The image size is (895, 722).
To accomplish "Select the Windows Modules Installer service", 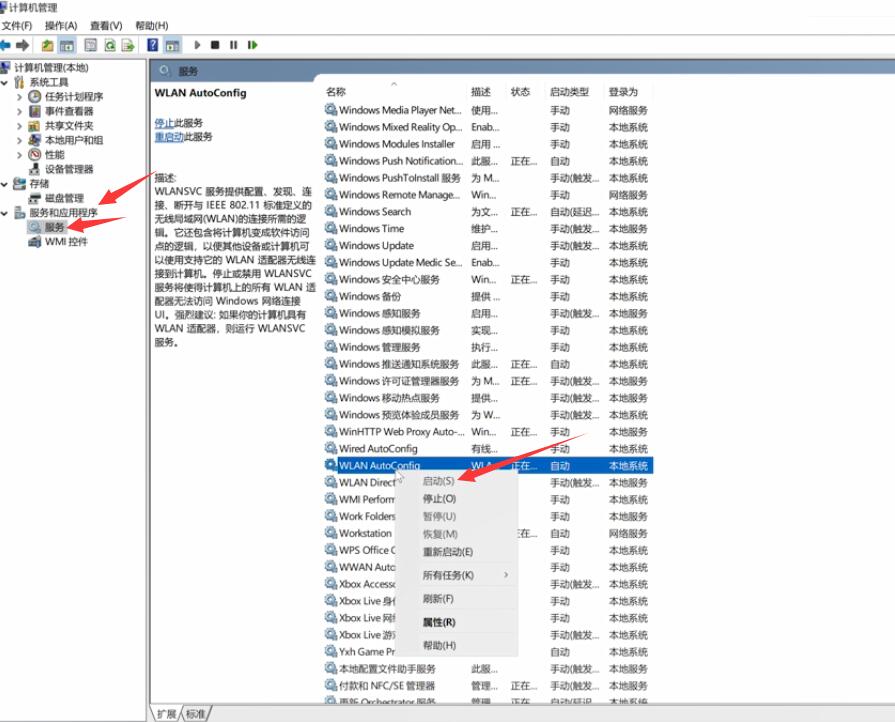I will (x=488, y=144).
